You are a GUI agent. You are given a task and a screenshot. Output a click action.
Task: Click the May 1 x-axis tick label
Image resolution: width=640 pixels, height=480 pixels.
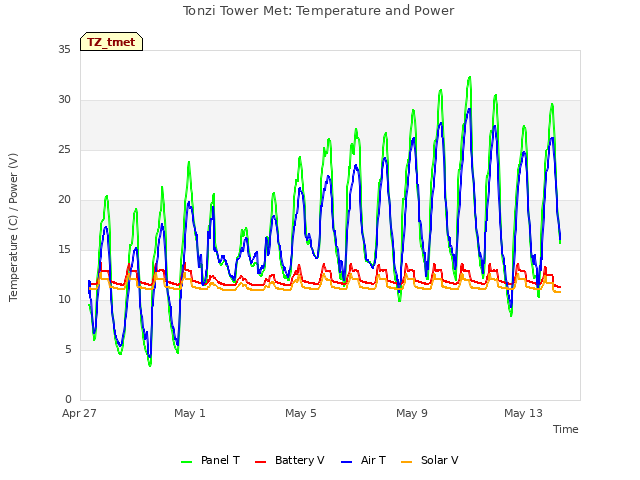[x=190, y=413]
